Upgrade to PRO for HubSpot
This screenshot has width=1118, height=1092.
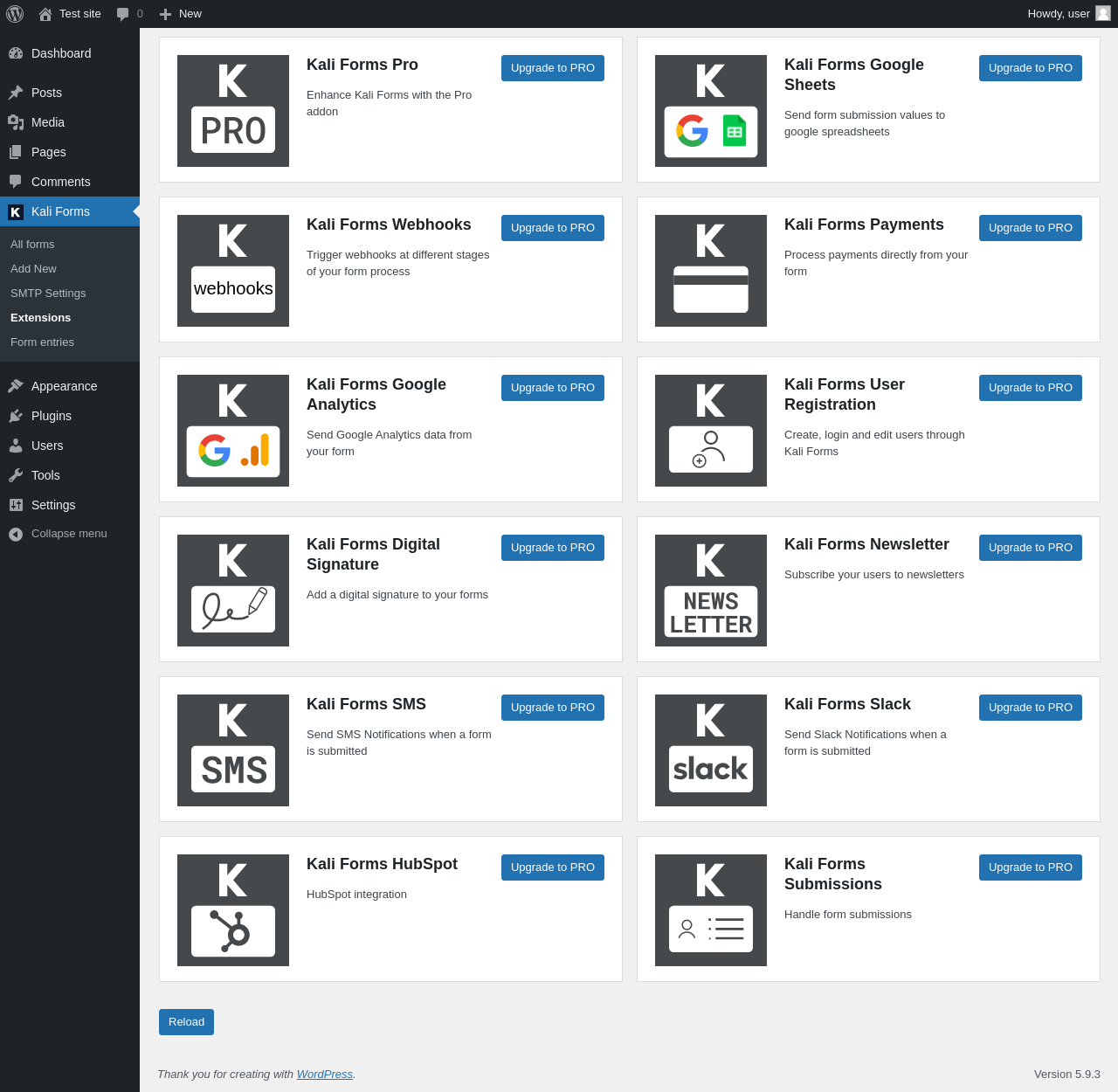553,867
